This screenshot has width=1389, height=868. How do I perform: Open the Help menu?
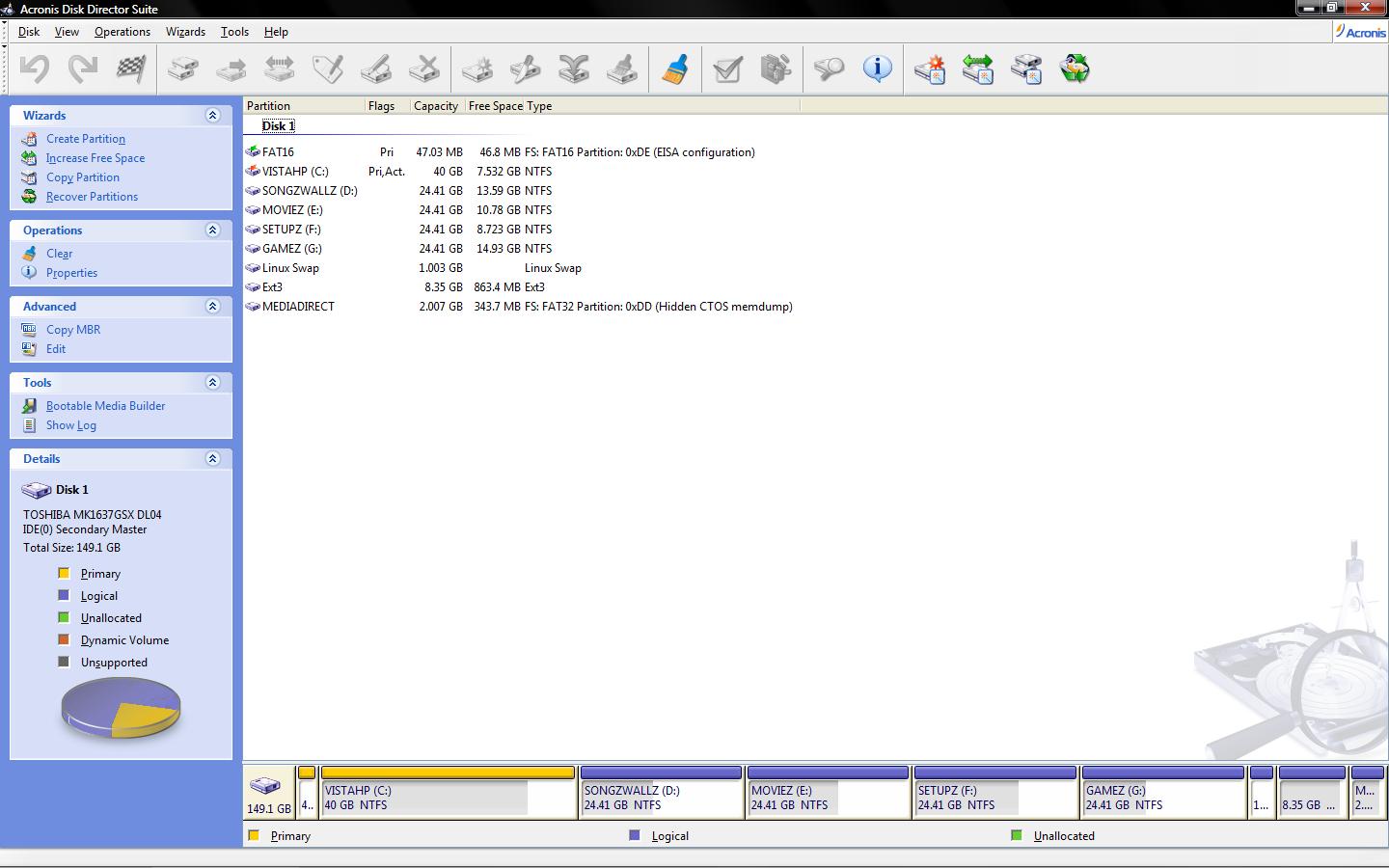coord(276,32)
